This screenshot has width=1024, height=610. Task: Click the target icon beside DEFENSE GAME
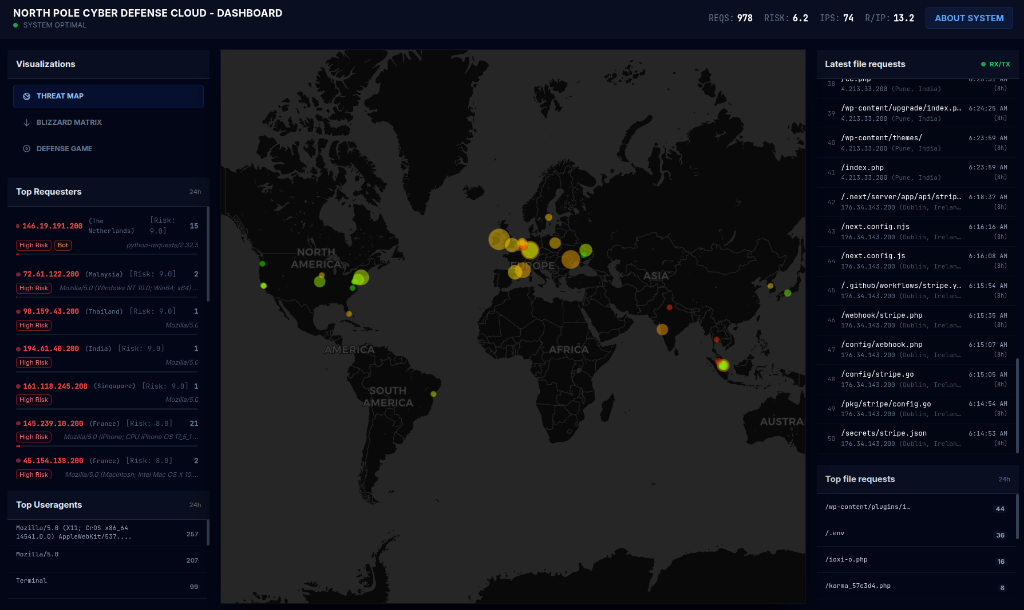(25, 148)
